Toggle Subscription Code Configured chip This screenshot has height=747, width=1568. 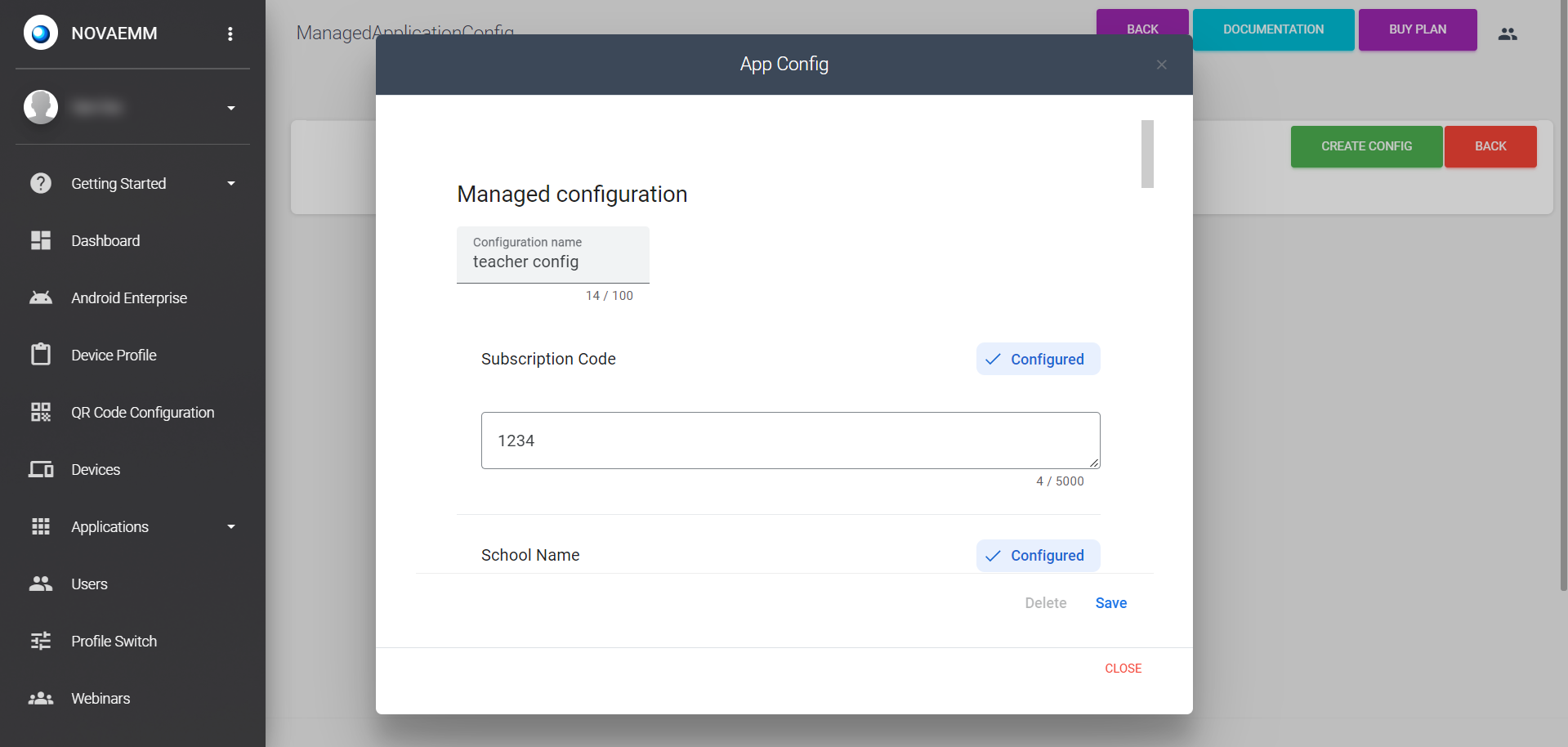(1038, 359)
